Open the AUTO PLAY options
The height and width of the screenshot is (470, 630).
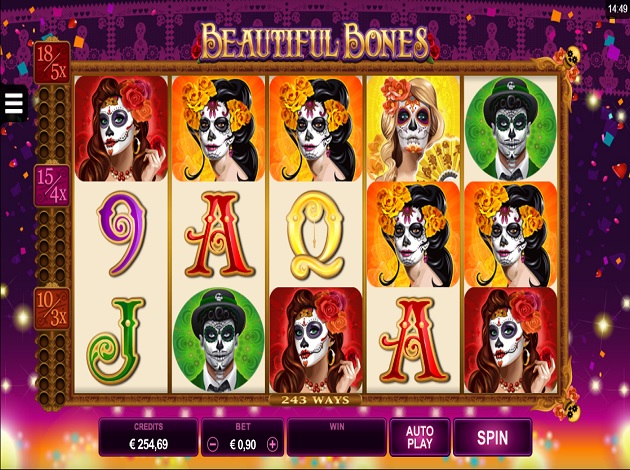click(419, 437)
